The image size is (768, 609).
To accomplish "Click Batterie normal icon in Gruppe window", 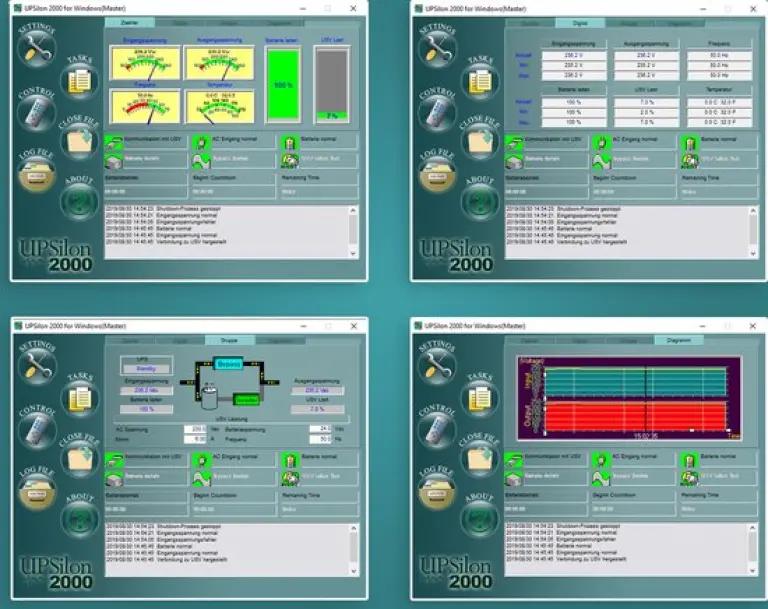I will click(290, 460).
